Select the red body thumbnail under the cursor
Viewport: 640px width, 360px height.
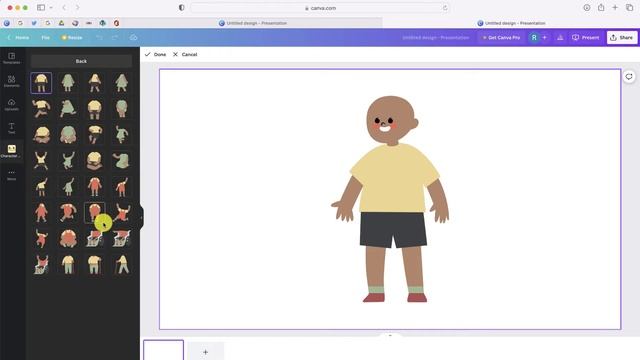coord(95,212)
